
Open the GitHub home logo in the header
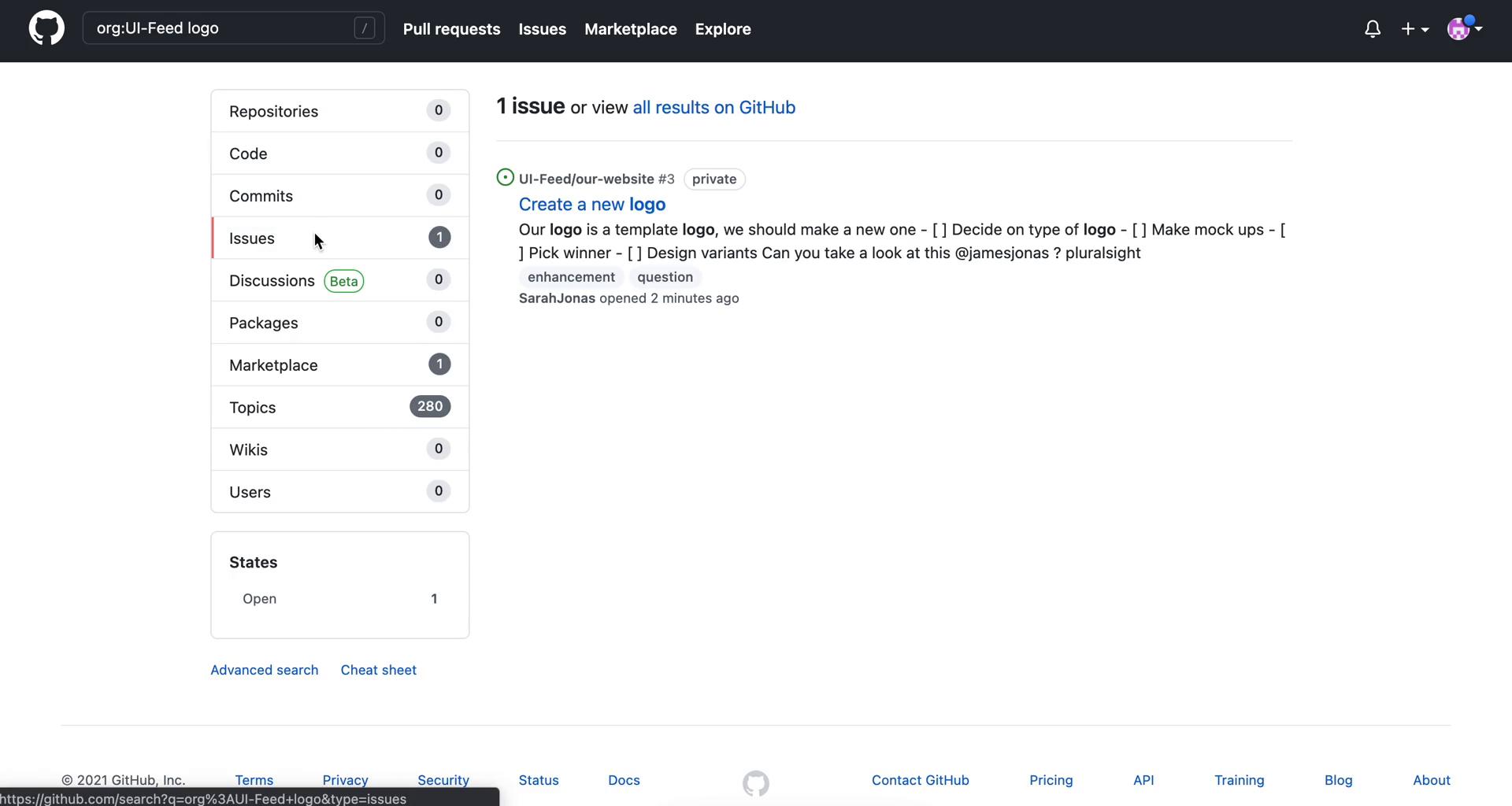coord(46,28)
